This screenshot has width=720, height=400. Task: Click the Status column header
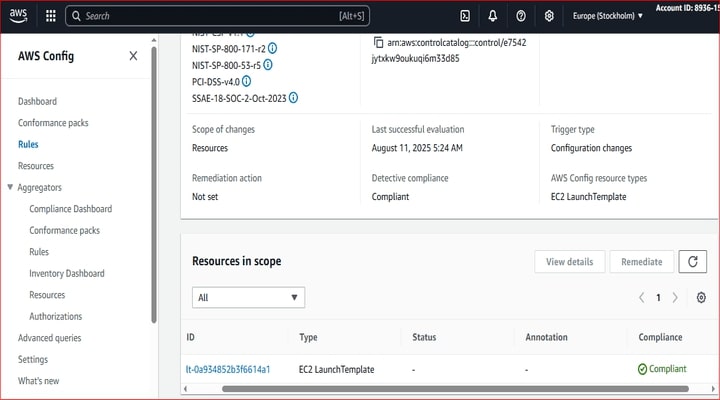424,337
